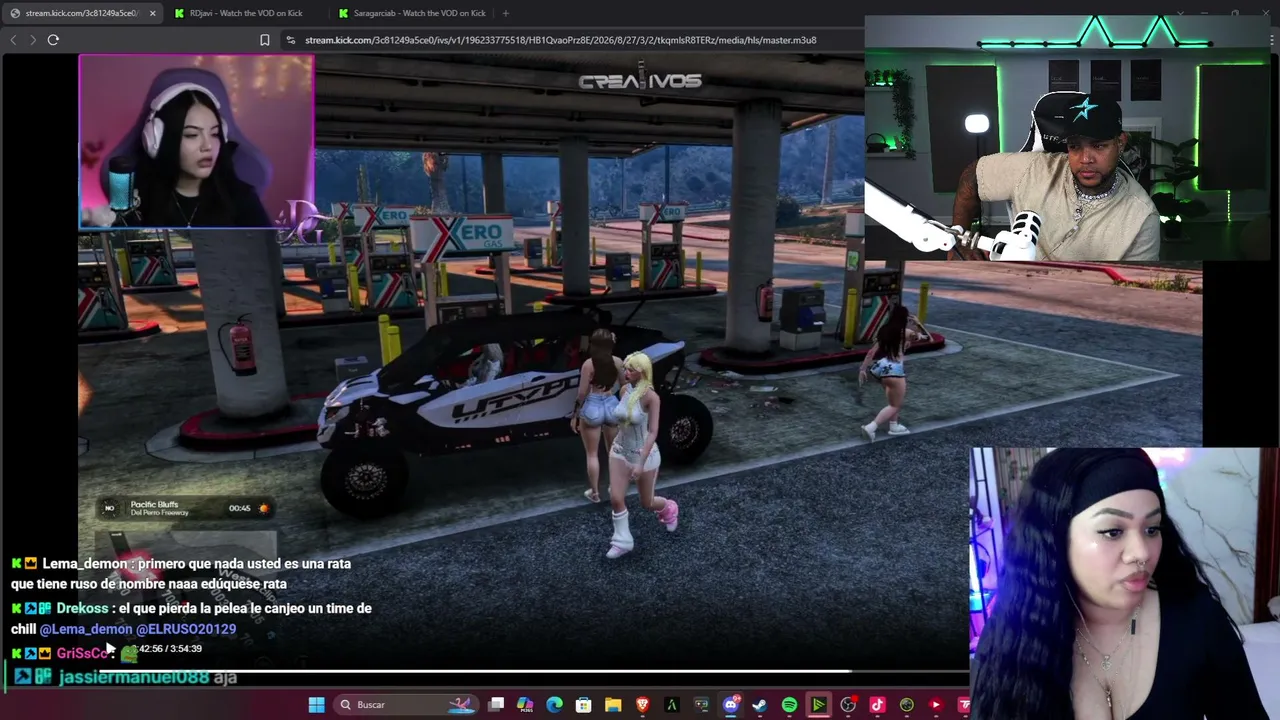Viewport: 1280px width, 720px height.
Task: Open OBS Studio from the taskbar
Action: click(x=848, y=705)
